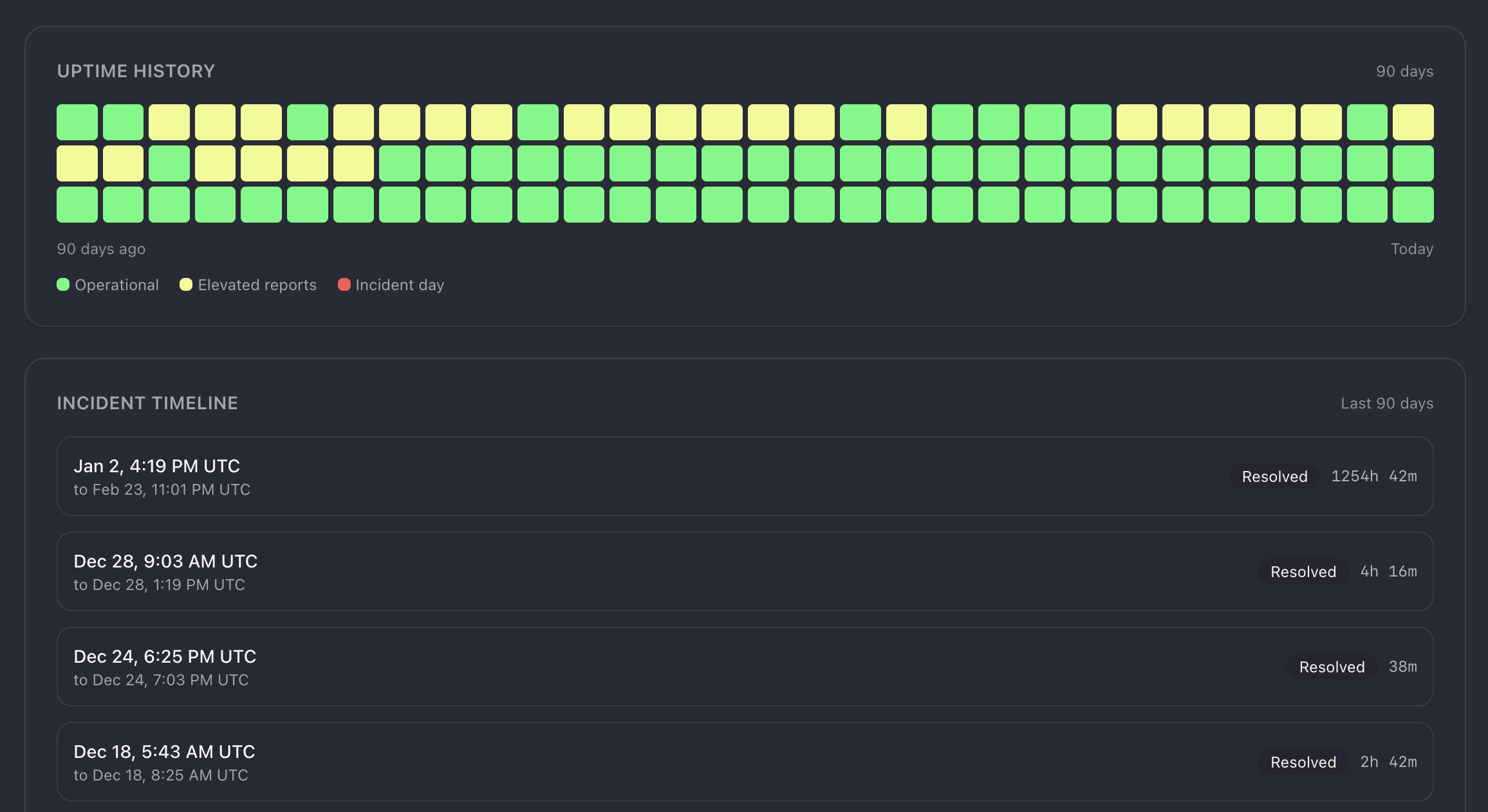Select the Uptime History section header
This screenshot has width=1488, height=812.
pyautogui.click(x=137, y=71)
